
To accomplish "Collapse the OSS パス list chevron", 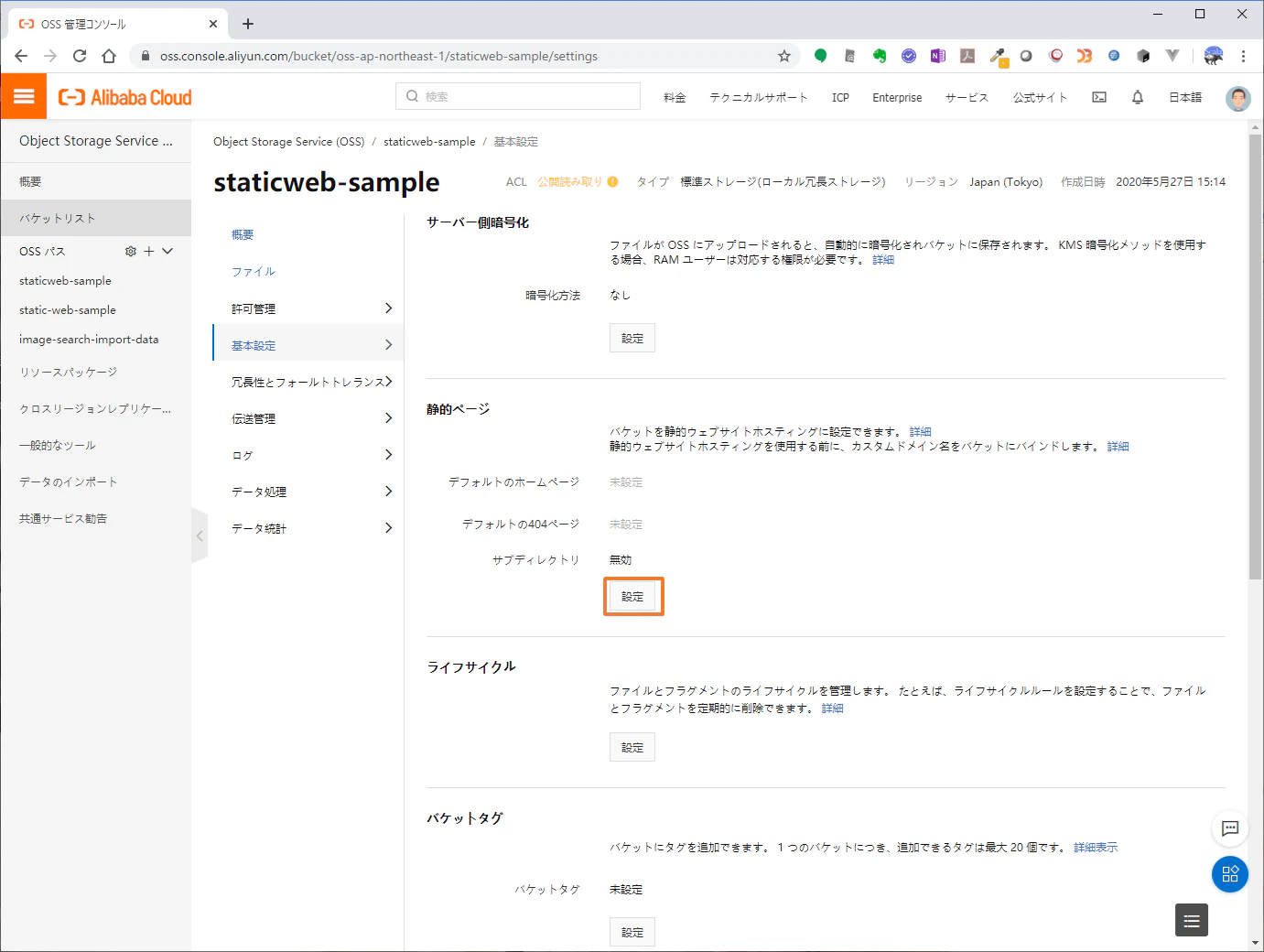I will [167, 251].
